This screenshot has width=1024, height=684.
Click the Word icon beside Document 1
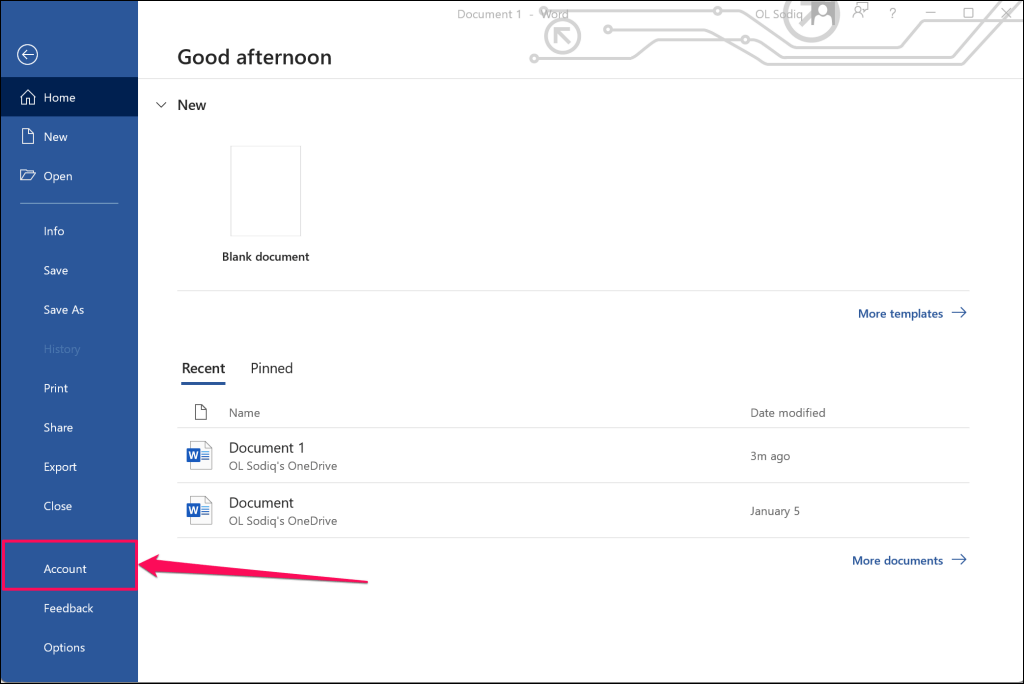[199, 456]
